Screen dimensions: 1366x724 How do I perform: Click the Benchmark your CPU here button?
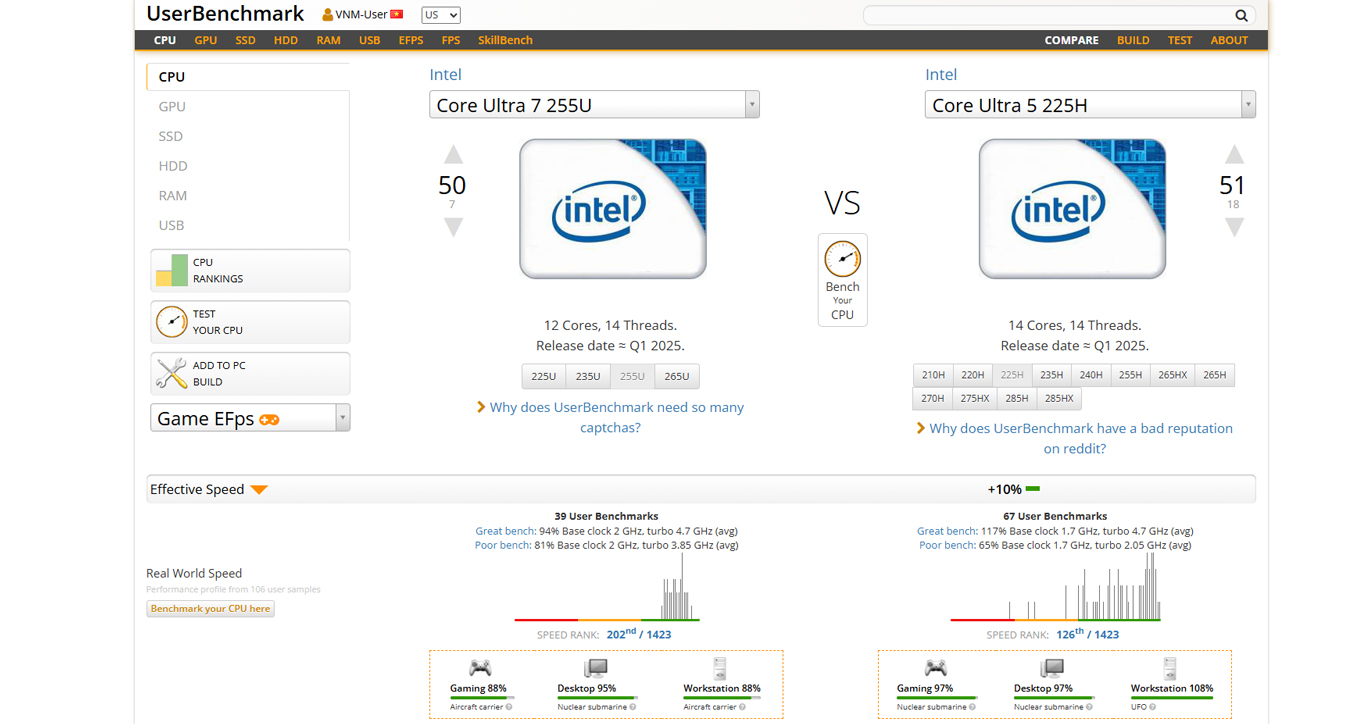209,608
